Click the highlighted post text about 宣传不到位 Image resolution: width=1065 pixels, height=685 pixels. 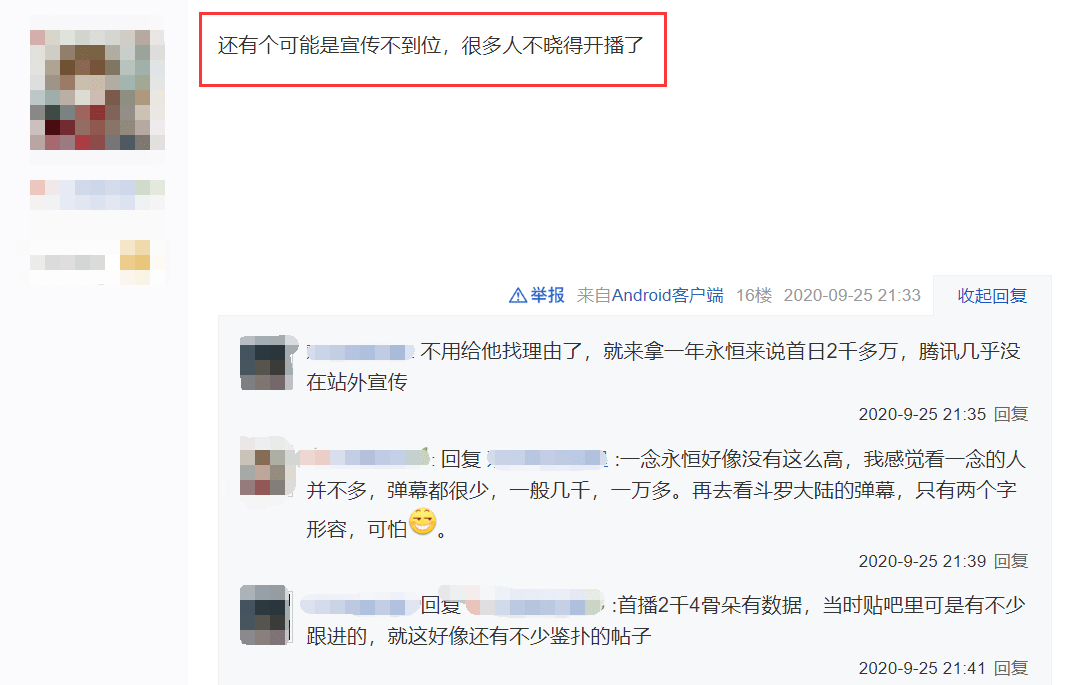pyautogui.click(x=431, y=45)
